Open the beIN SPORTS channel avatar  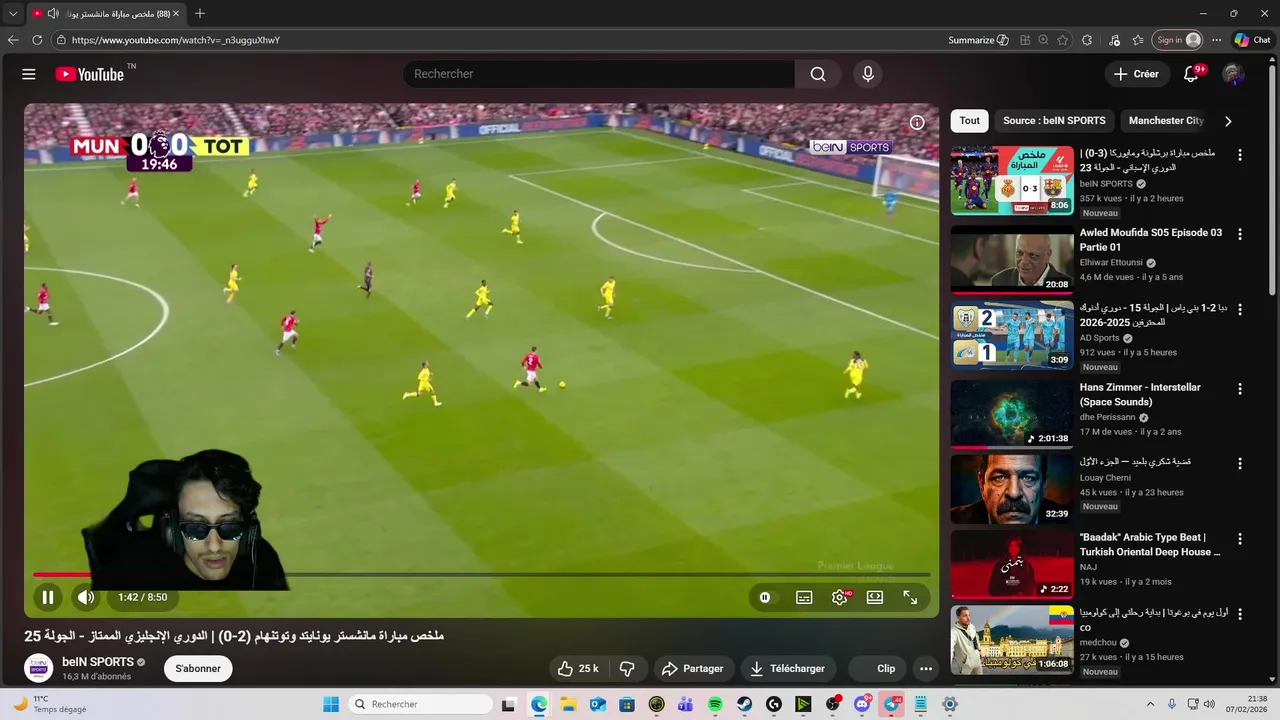click(39, 668)
